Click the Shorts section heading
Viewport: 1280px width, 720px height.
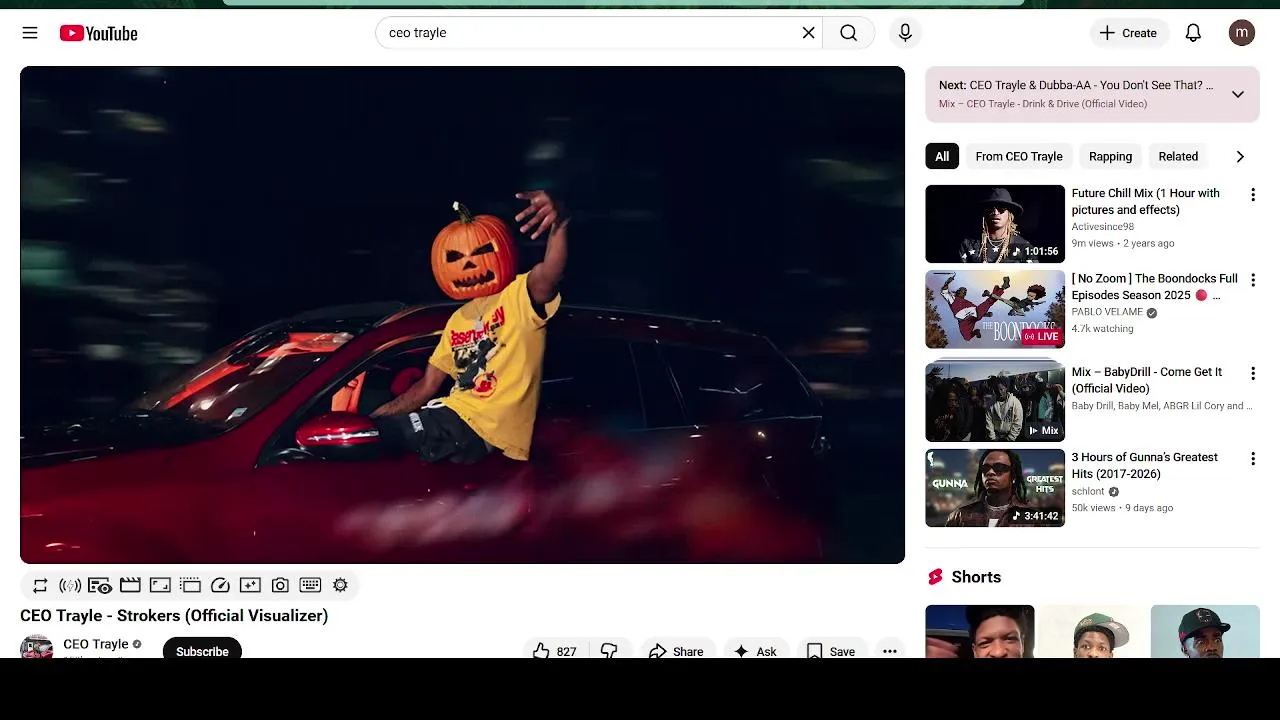click(x=976, y=577)
